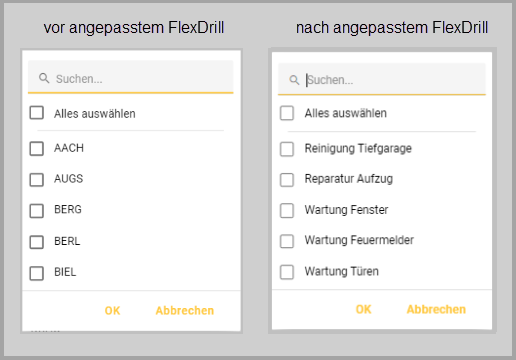Toggle the Wartung Türen checkbox

pyautogui.click(x=287, y=272)
